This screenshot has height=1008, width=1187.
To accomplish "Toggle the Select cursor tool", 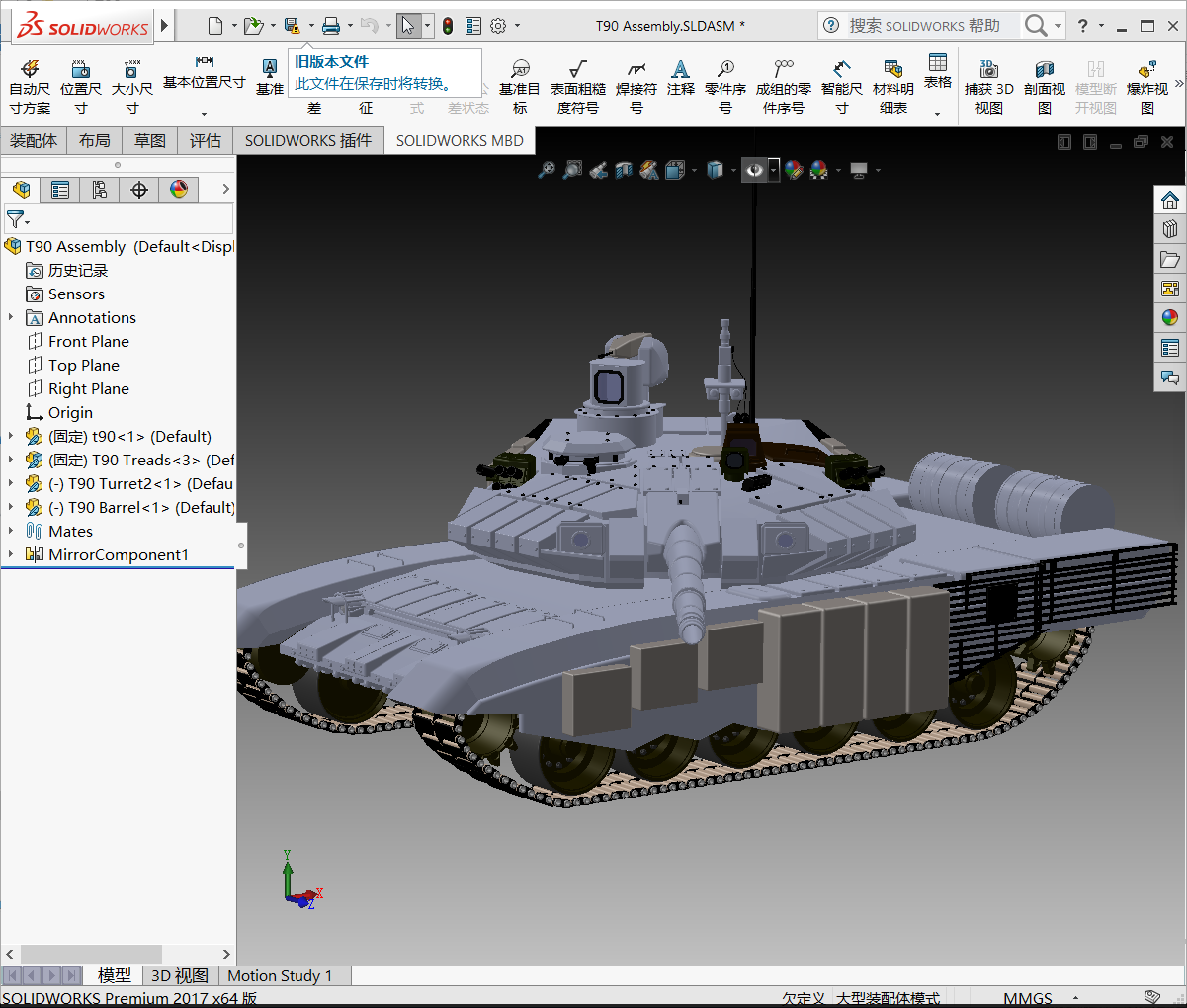I will [407, 26].
